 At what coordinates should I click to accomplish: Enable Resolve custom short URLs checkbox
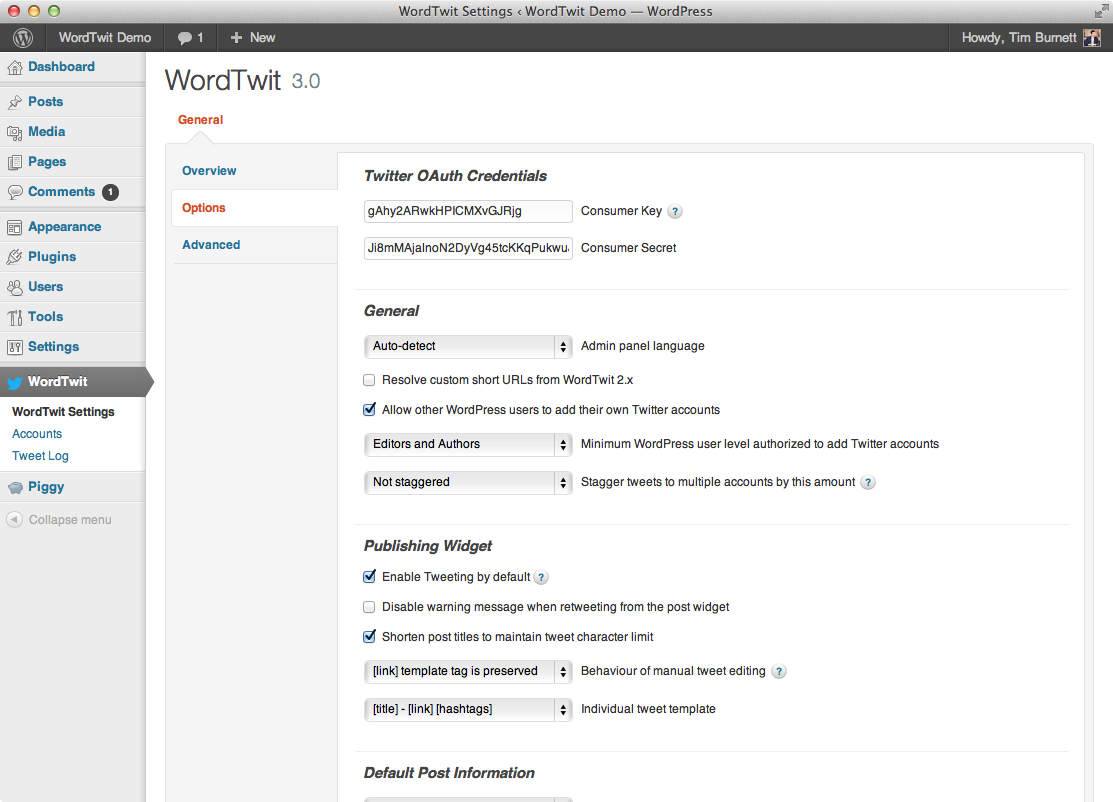click(x=369, y=380)
